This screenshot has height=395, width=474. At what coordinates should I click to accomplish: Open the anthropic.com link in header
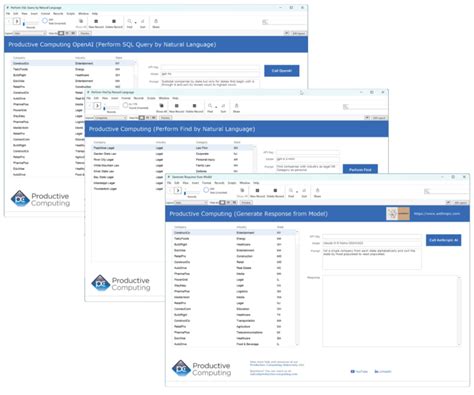click(x=437, y=214)
